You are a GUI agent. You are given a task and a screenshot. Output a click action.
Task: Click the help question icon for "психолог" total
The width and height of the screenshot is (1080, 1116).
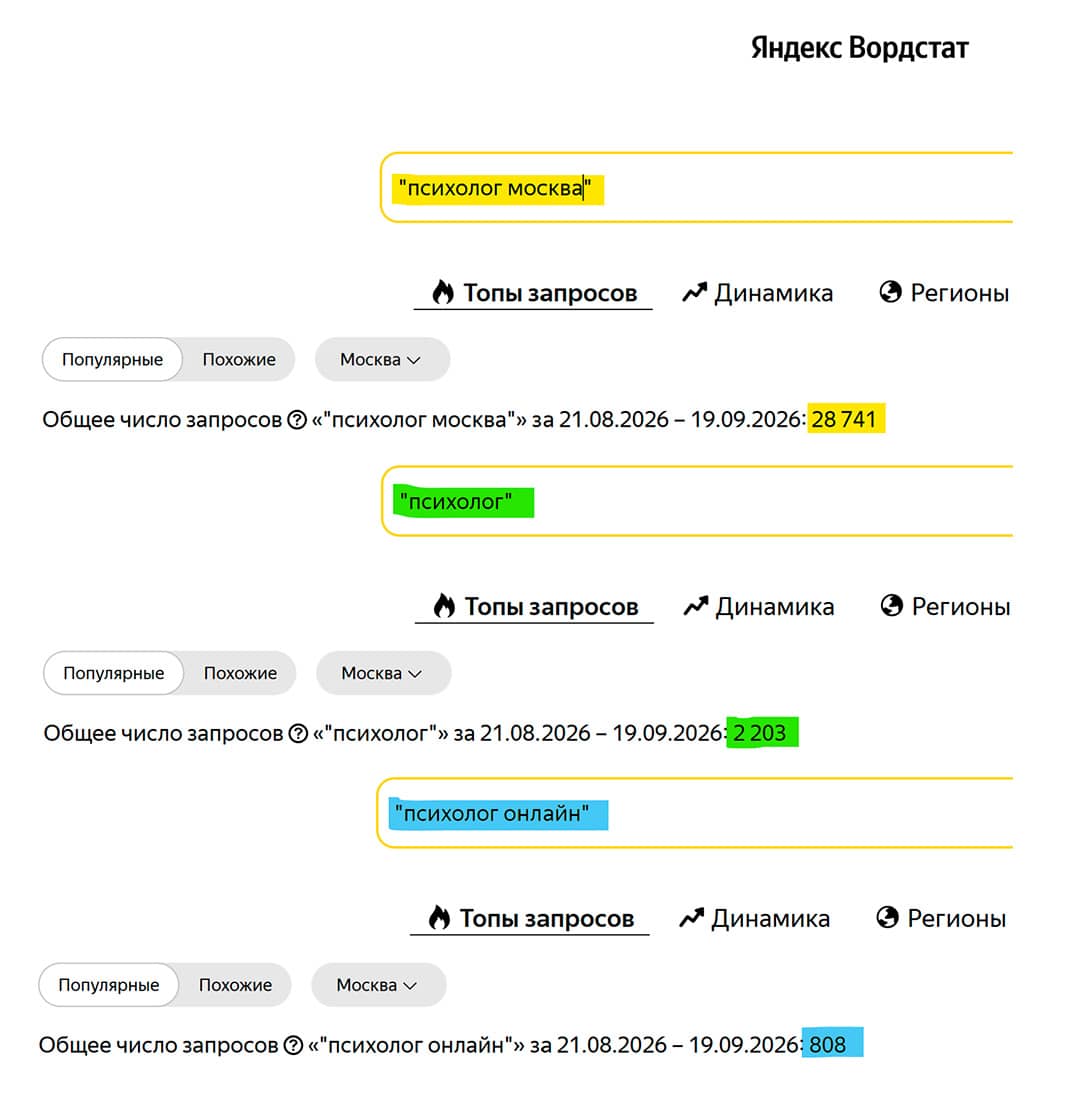tap(298, 733)
